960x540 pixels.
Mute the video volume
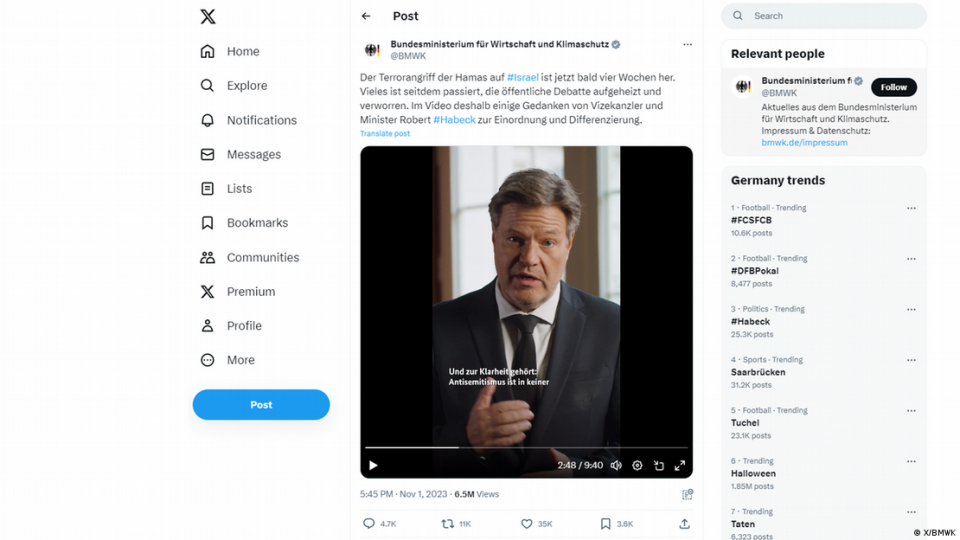click(x=616, y=465)
